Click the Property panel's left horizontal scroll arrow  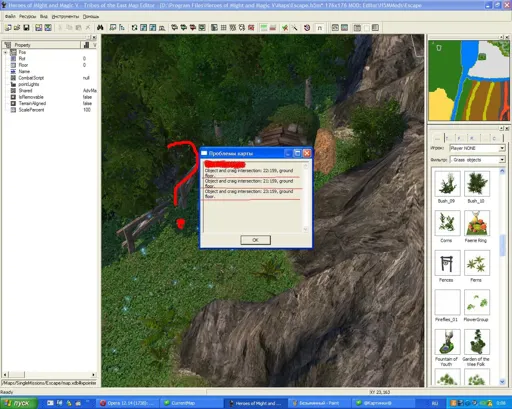click(5, 375)
